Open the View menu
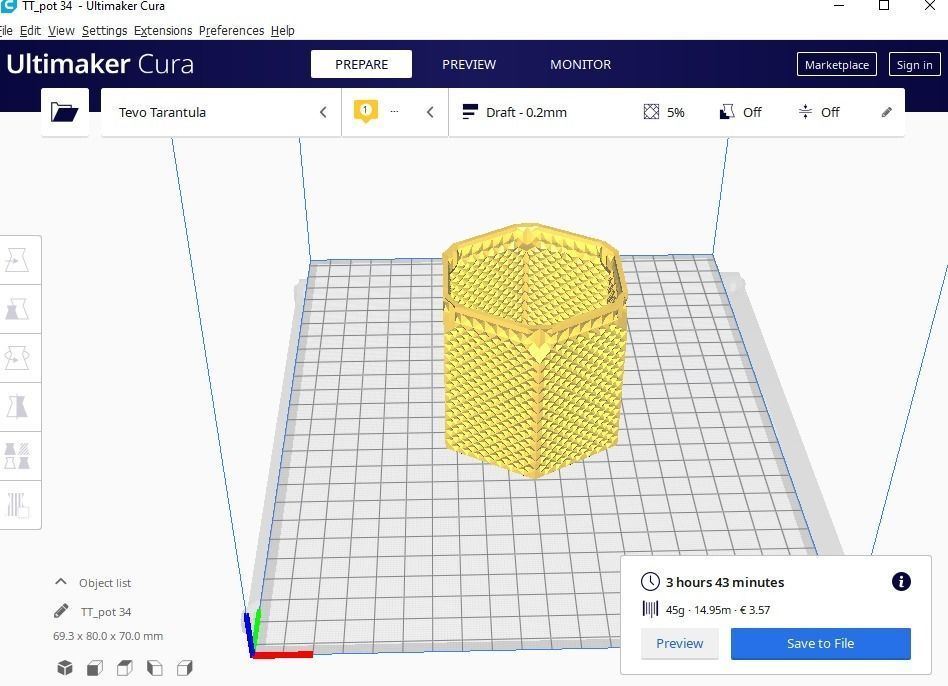The image size is (948, 686). 61,30
